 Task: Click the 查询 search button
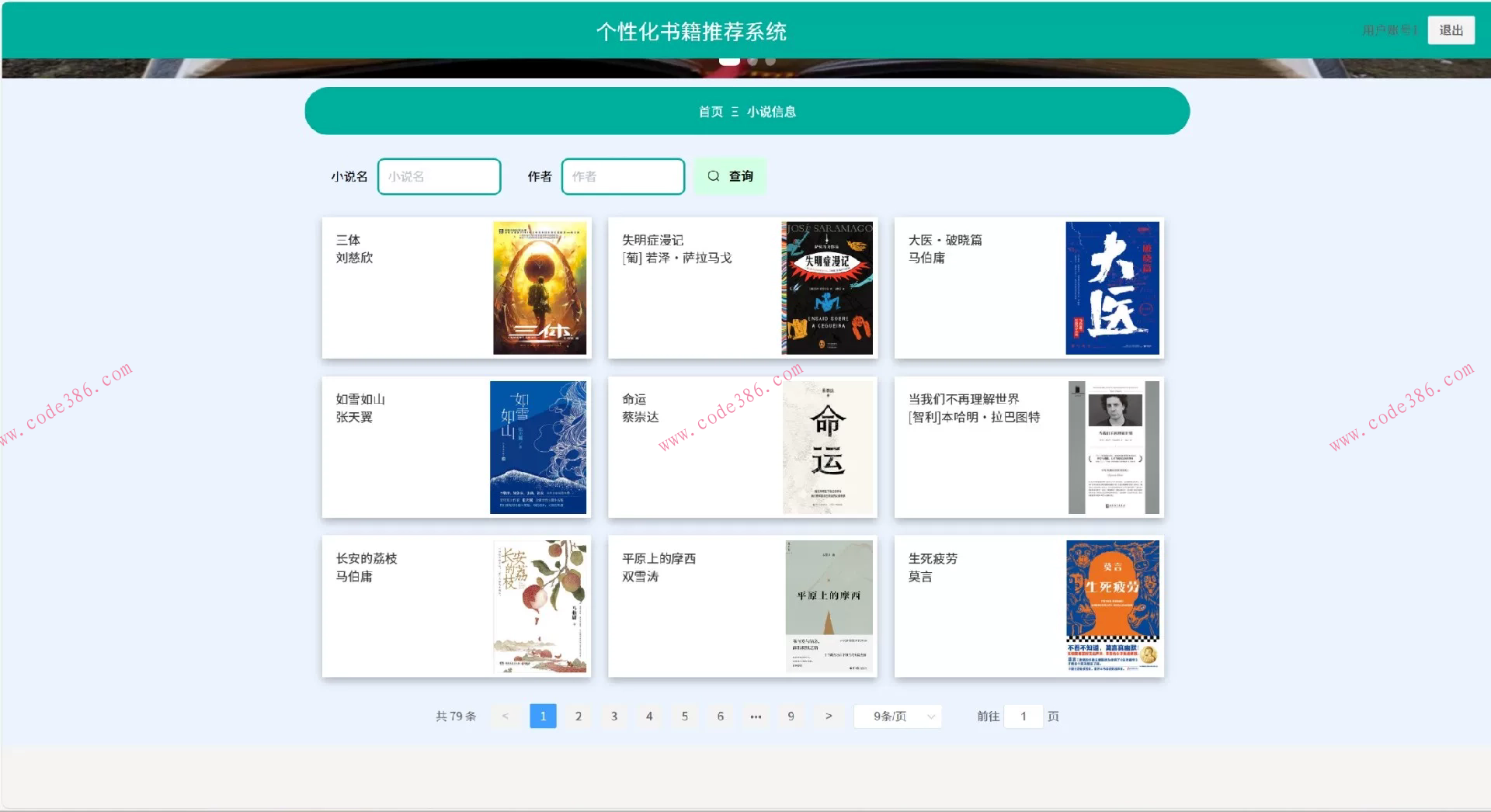click(x=730, y=175)
